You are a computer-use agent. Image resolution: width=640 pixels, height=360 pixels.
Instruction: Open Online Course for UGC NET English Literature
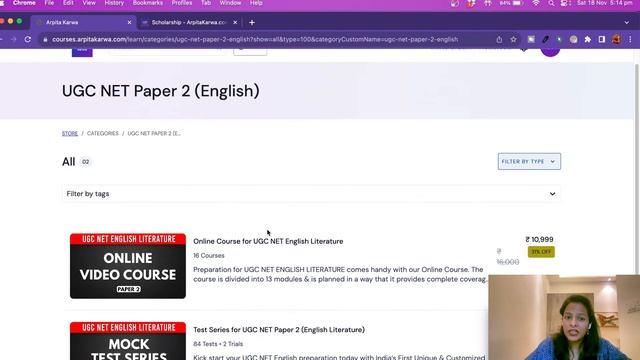click(x=268, y=241)
